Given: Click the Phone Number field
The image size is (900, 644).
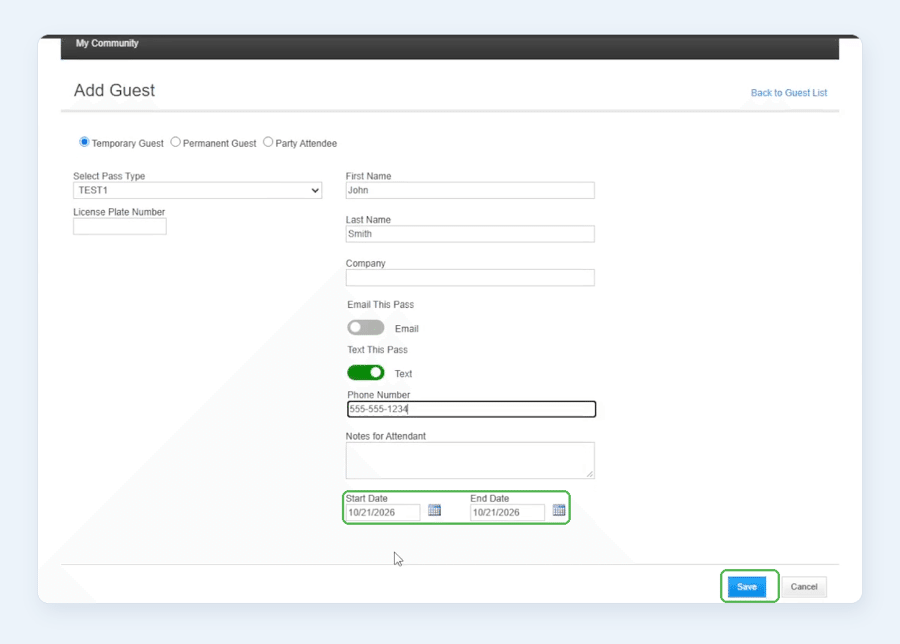Looking at the screenshot, I should 471,409.
